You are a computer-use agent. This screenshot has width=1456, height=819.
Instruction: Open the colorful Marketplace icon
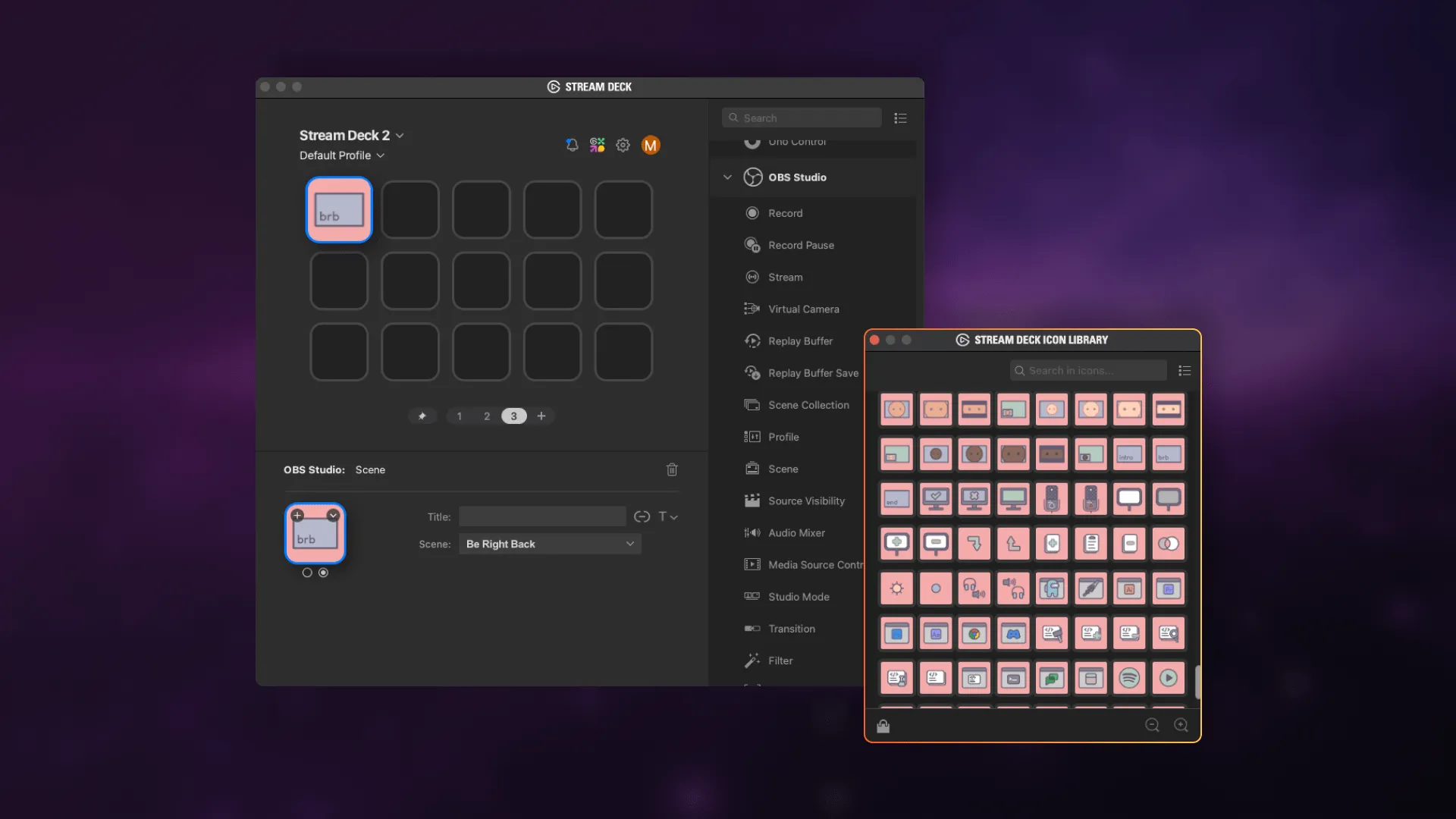click(598, 145)
